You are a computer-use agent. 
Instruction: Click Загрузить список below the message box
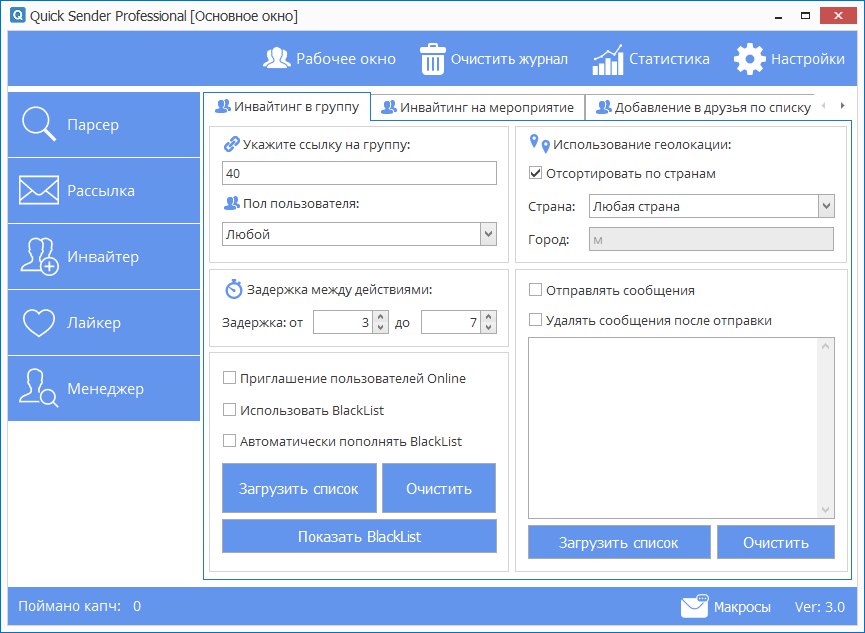(619, 542)
